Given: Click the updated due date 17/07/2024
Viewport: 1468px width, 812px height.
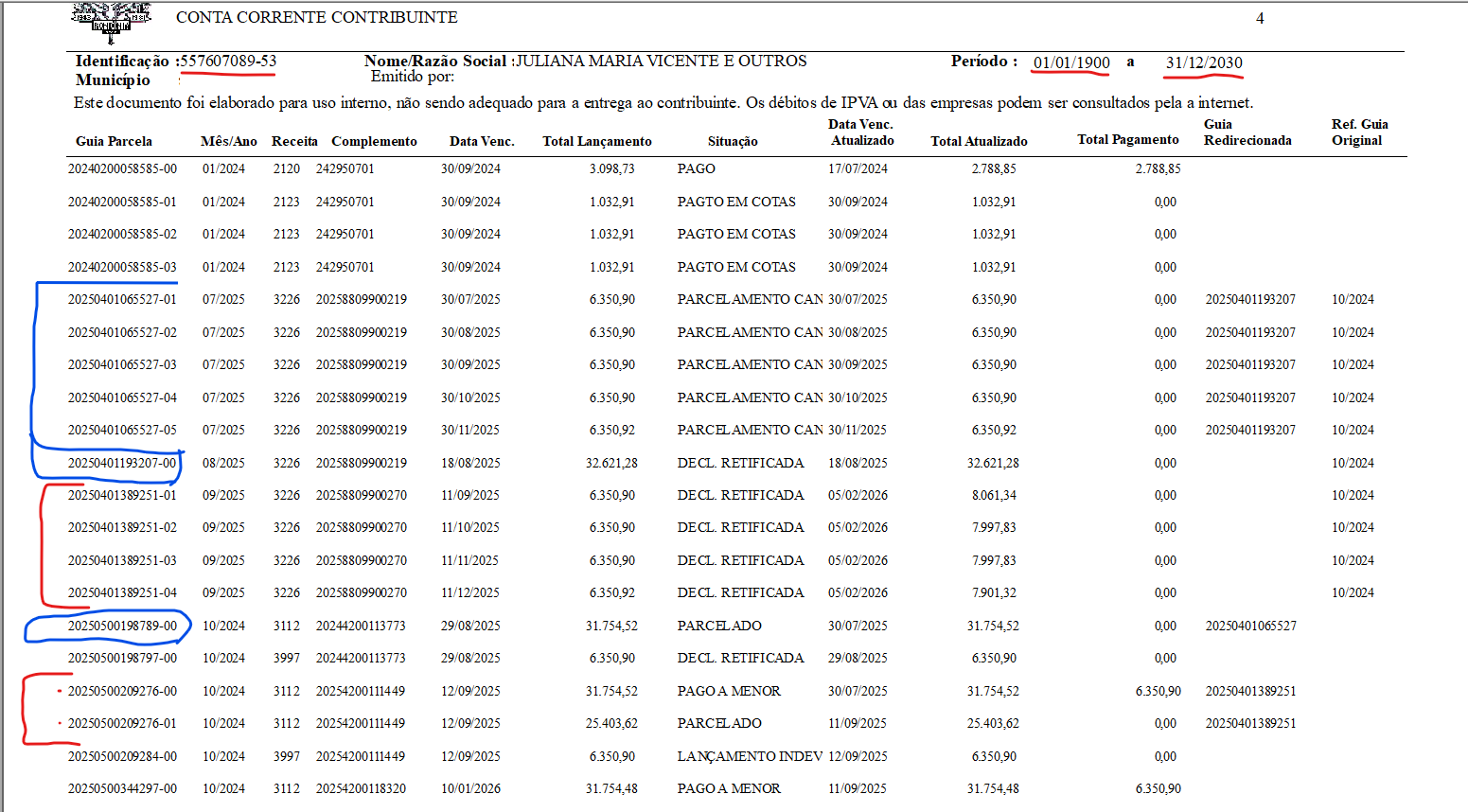Looking at the screenshot, I should click(858, 168).
